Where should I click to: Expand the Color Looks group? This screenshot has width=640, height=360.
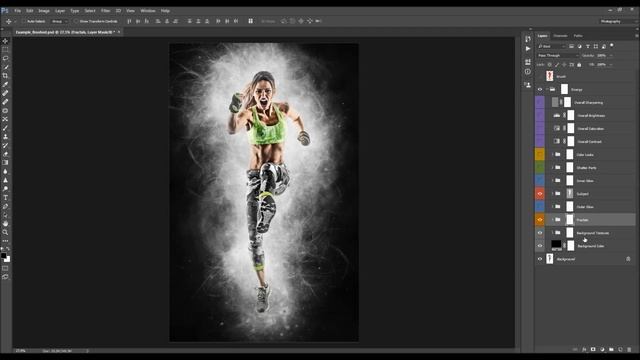(x=553, y=154)
